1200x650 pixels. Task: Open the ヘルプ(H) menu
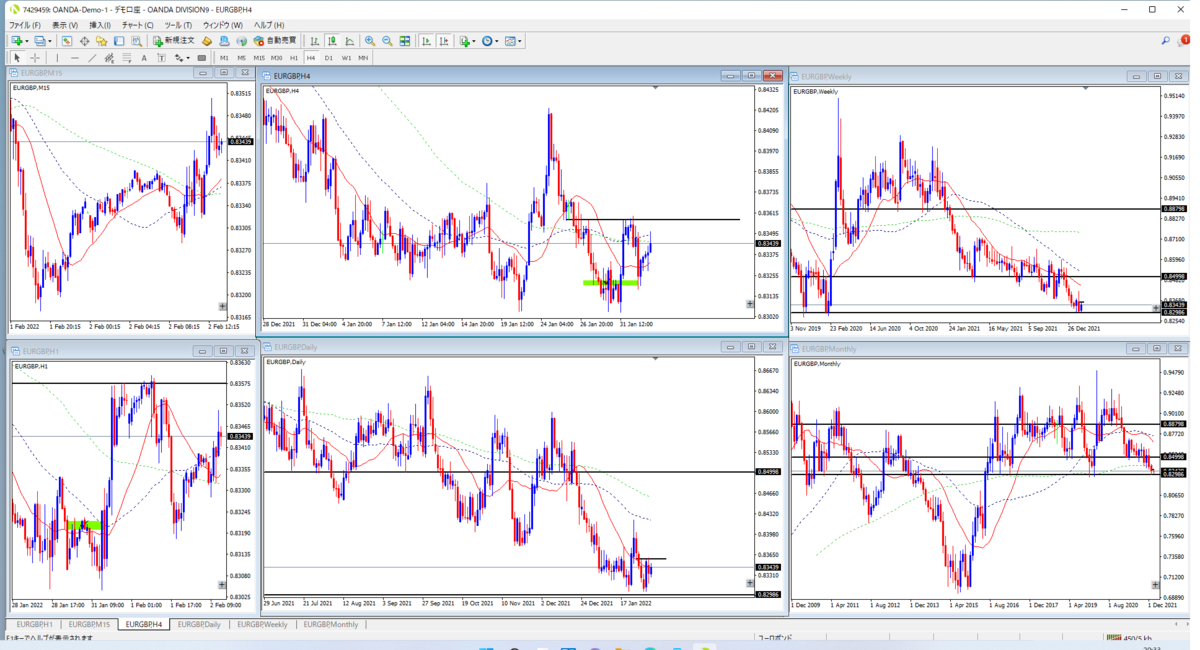[268, 25]
